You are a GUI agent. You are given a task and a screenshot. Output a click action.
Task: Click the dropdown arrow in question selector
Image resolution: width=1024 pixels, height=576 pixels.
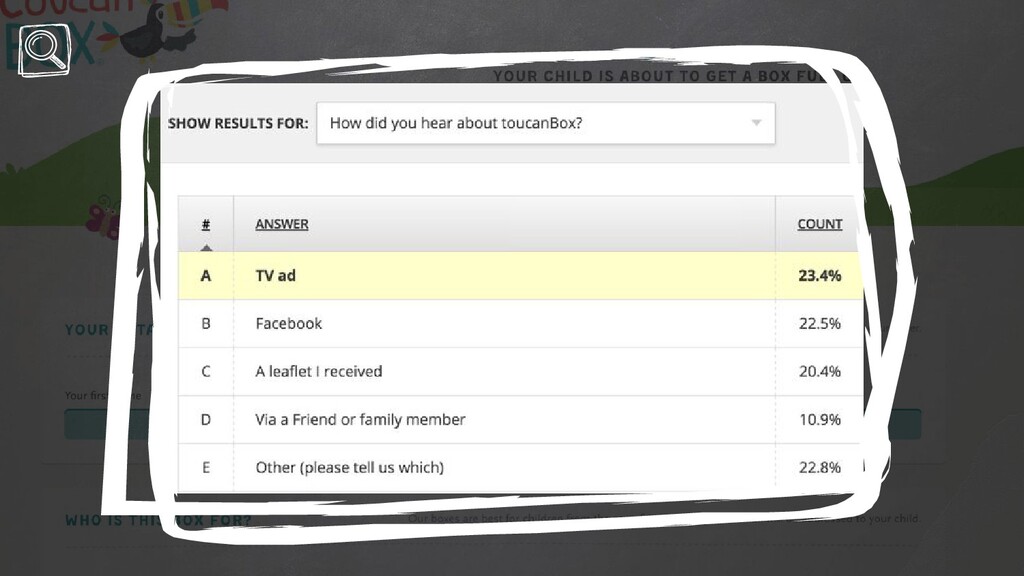pos(756,123)
